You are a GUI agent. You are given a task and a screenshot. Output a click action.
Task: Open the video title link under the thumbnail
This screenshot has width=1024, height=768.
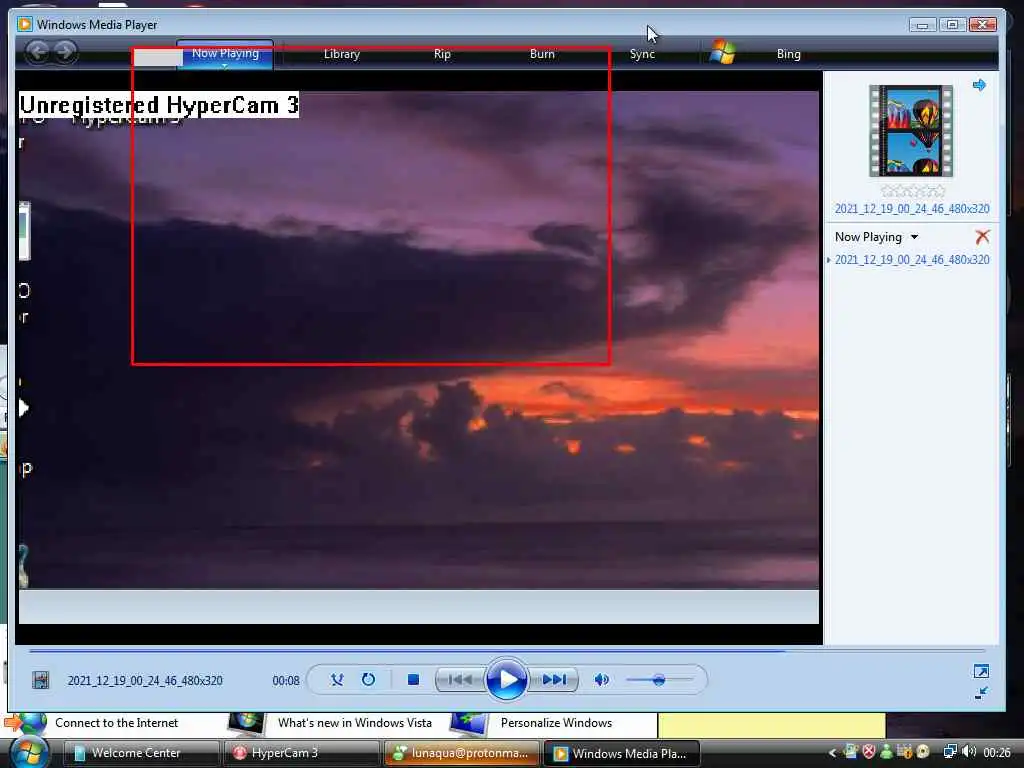(x=912, y=209)
